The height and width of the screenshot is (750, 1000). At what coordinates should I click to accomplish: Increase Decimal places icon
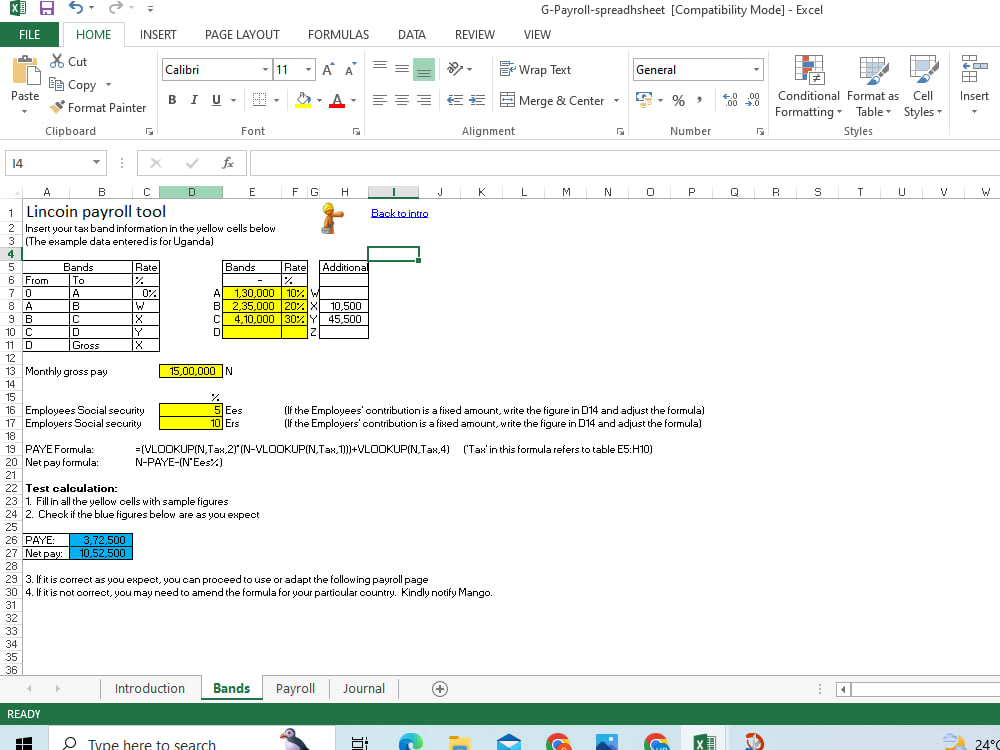coord(730,100)
